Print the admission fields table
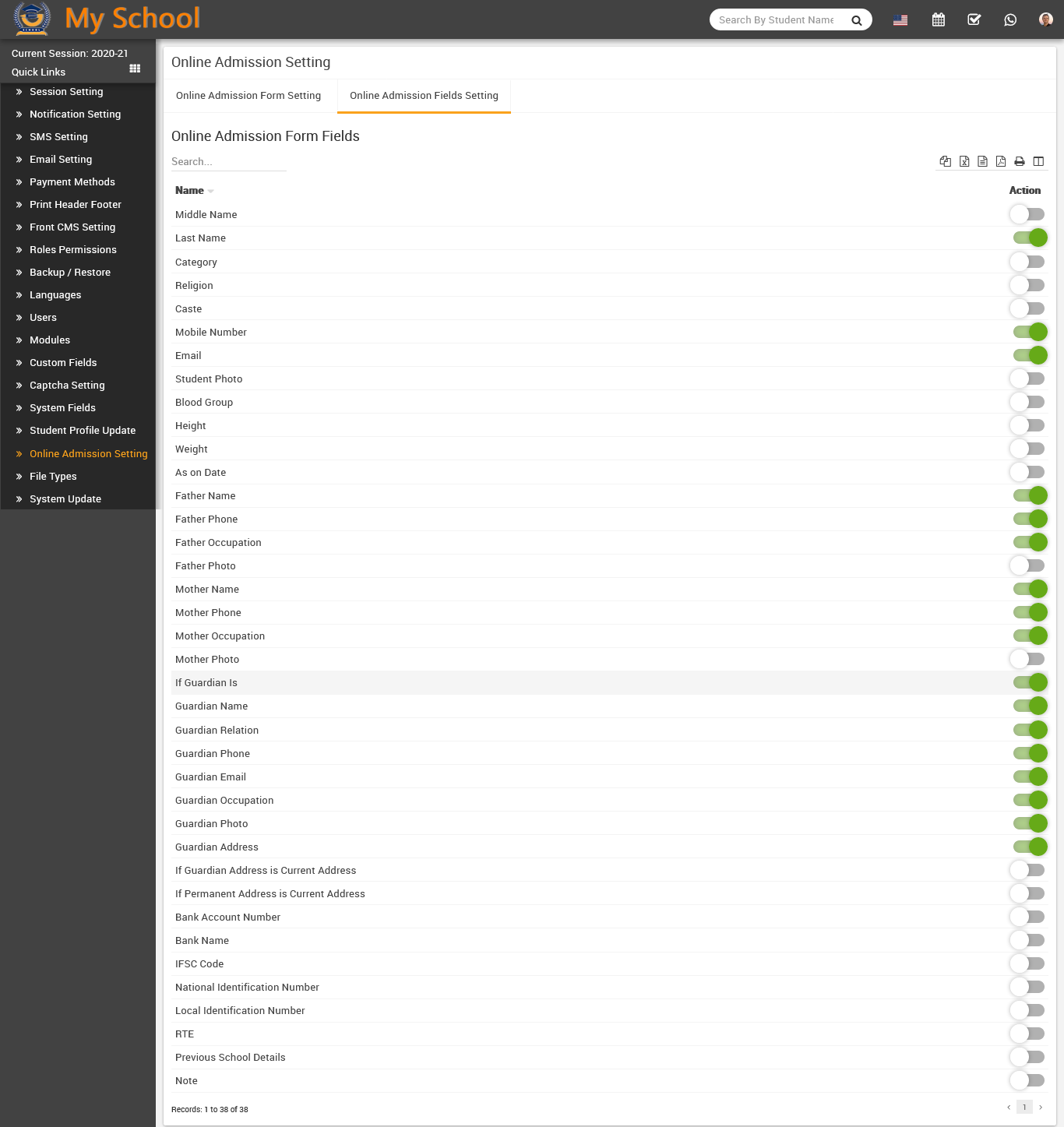The width and height of the screenshot is (1064, 1127). pyautogui.click(x=1020, y=161)
